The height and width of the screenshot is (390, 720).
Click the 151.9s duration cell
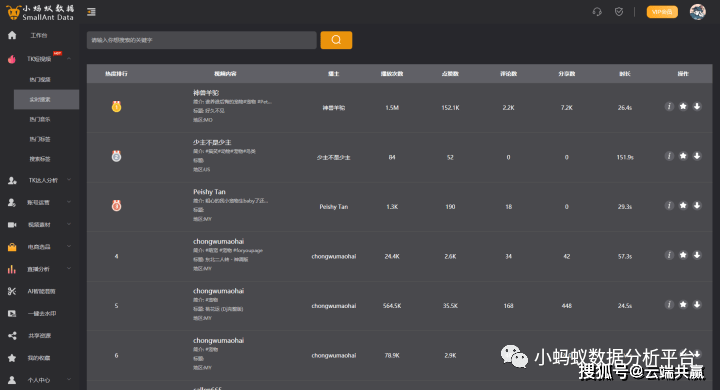coord(625,158)
